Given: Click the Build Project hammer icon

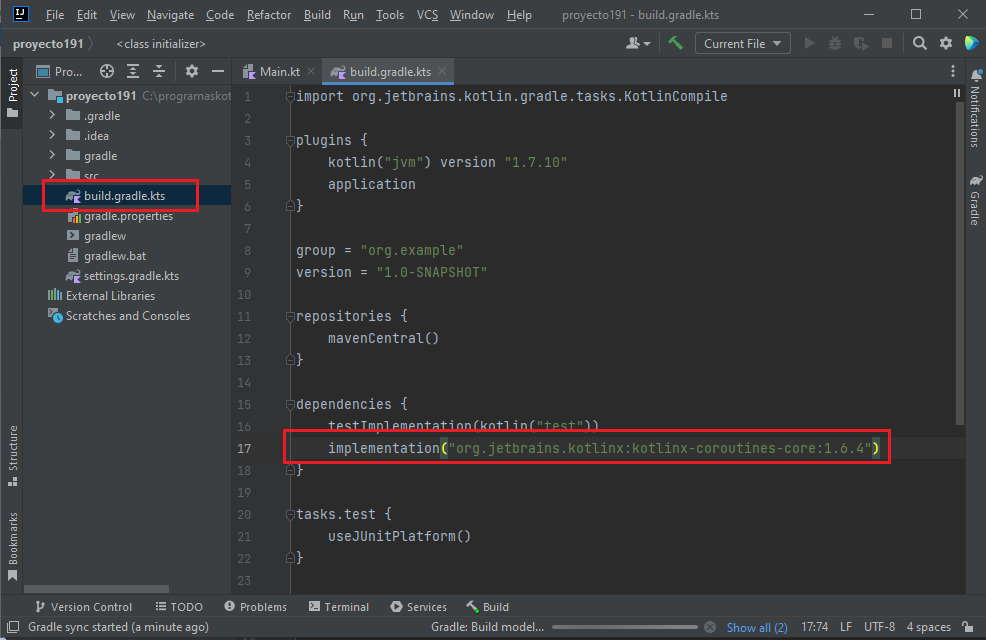Looking at the screenshot, I should (x=675, y=43).
